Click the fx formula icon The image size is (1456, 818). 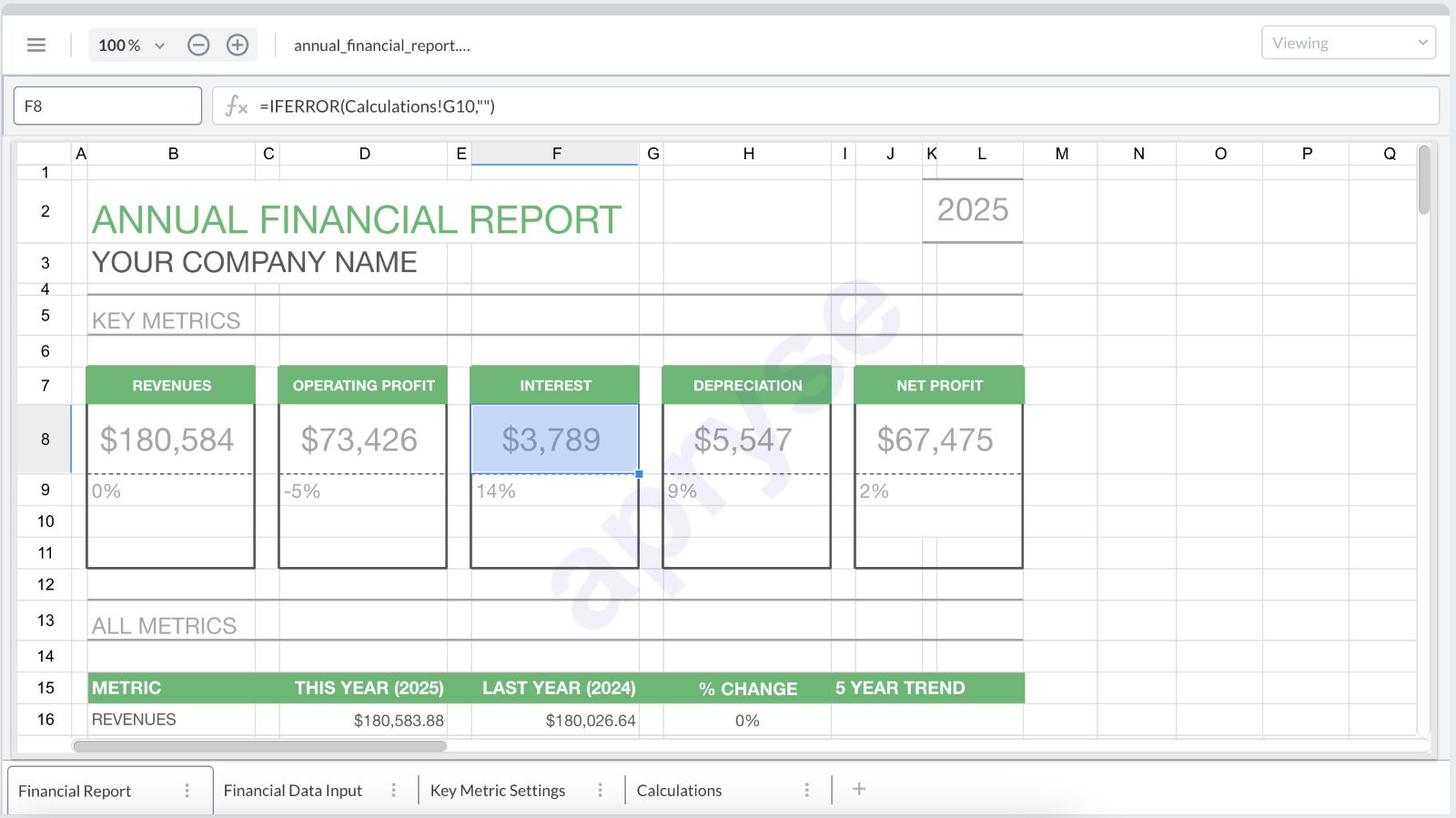pyautogui.click(x=237, y=106)
